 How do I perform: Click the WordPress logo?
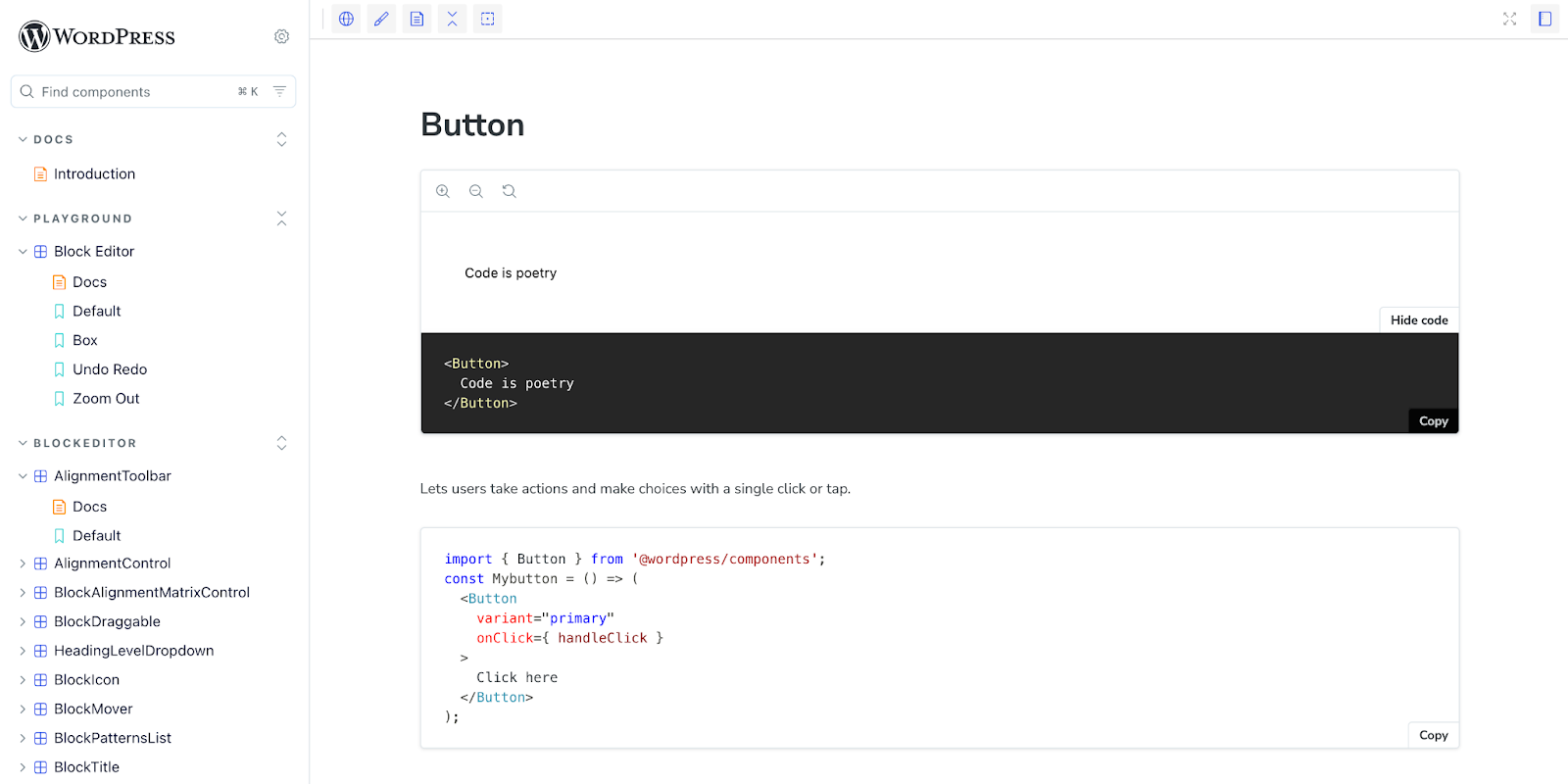click(97, 36)
